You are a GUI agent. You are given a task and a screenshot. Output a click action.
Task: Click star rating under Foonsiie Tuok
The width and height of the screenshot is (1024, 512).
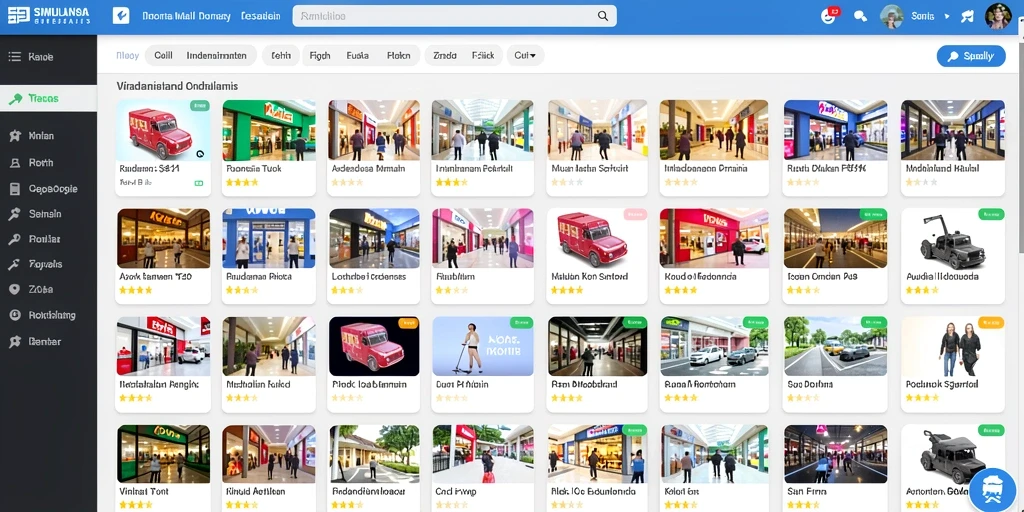pos(242,182)
